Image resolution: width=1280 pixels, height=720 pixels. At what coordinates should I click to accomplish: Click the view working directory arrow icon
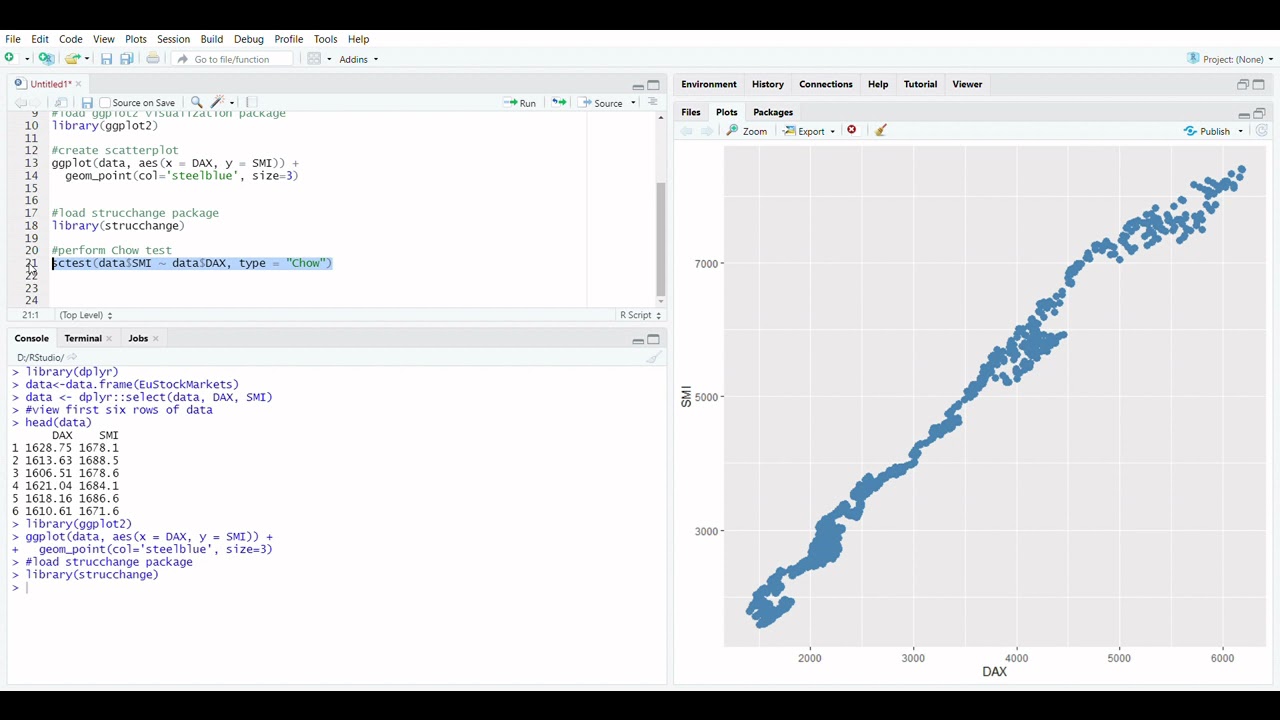pyautogui.click(x=72, y=357)
